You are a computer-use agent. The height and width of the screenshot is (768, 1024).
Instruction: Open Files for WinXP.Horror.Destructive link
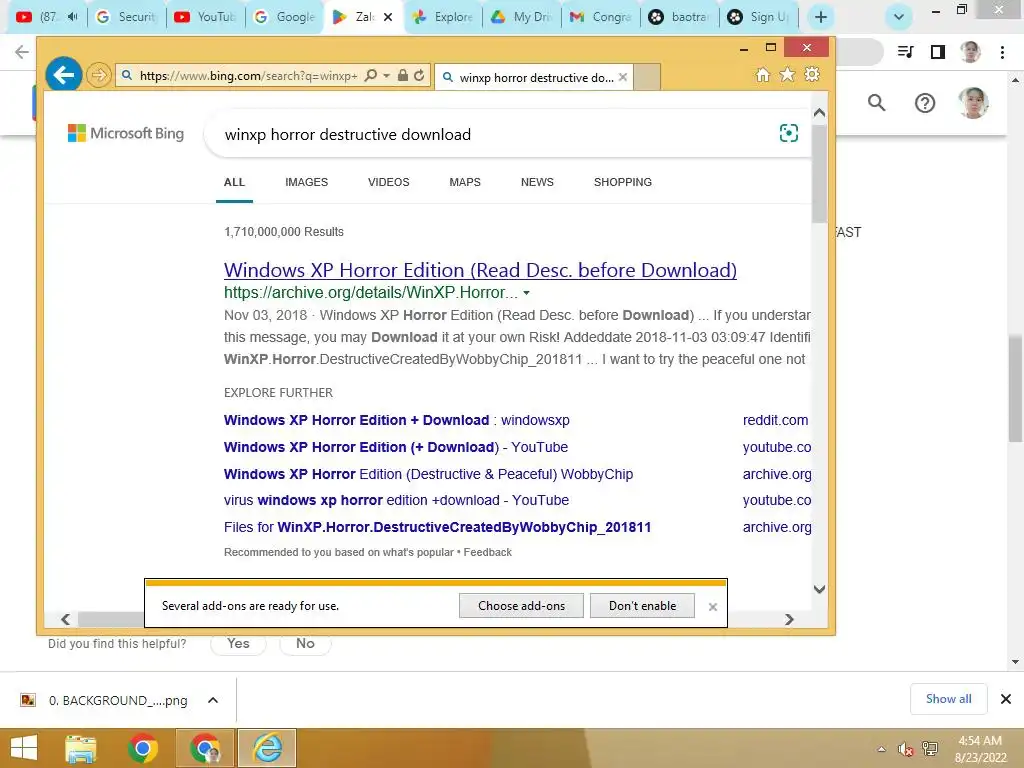(x=438, y=527)
